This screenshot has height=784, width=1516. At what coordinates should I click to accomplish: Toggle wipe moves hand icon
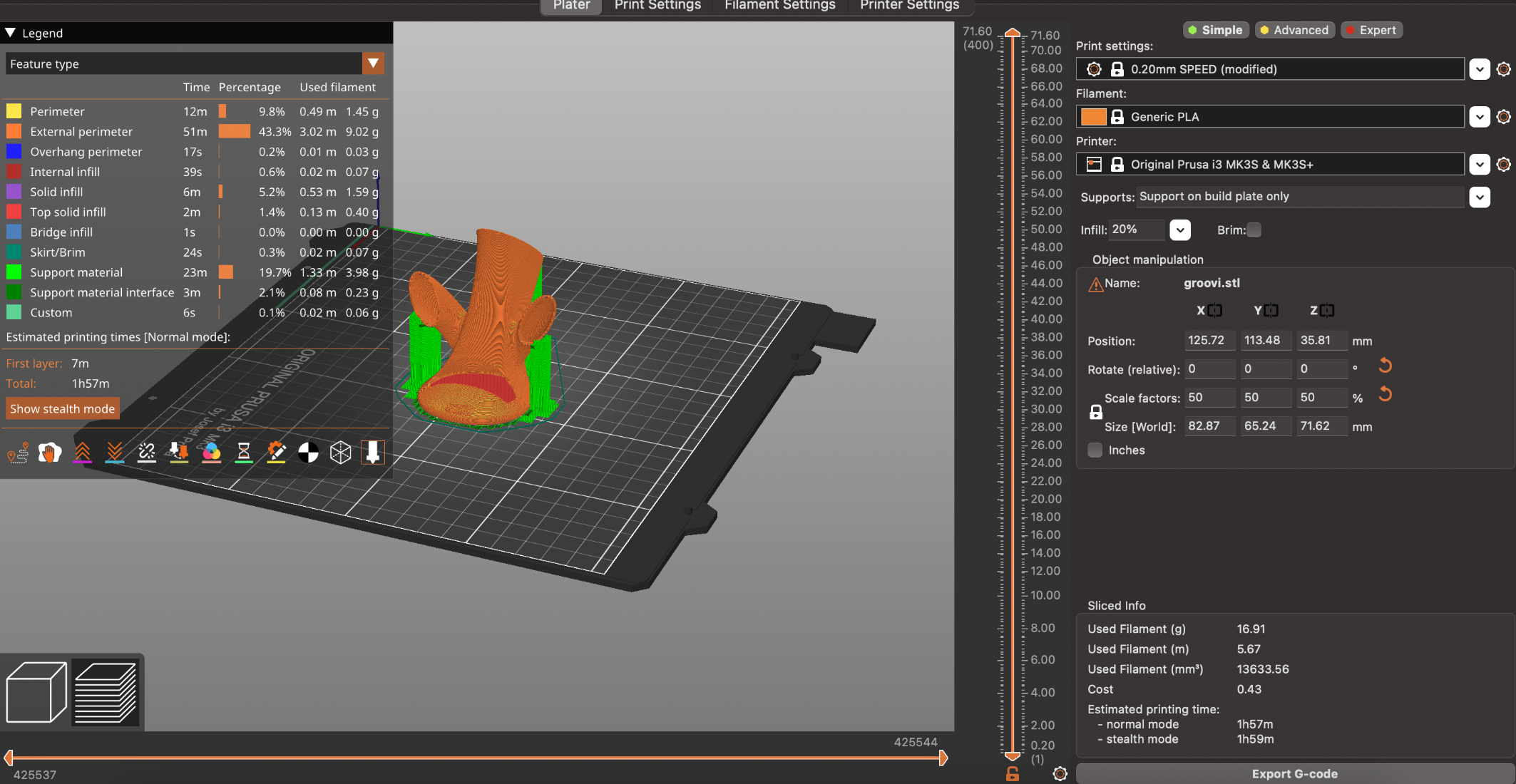tap(50, 453)
